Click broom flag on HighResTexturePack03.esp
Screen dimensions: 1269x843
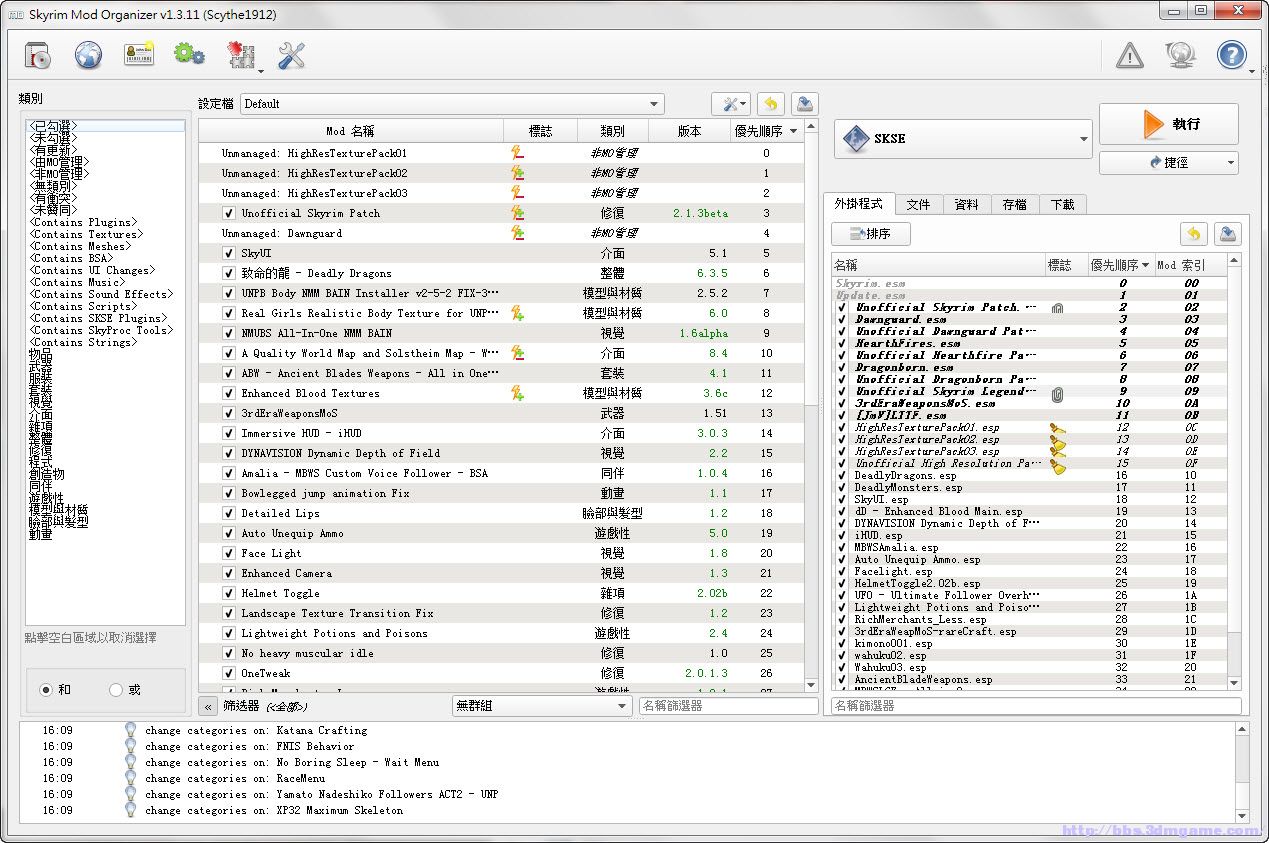coord(1057,452)
